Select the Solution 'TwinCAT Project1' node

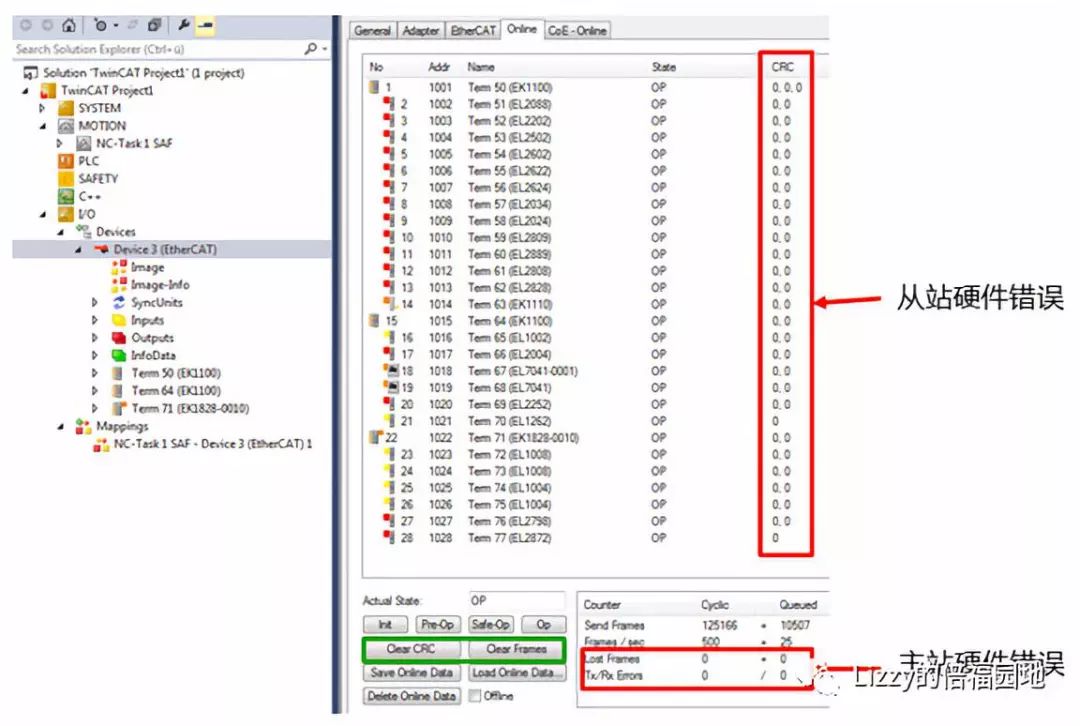[143, 72]
